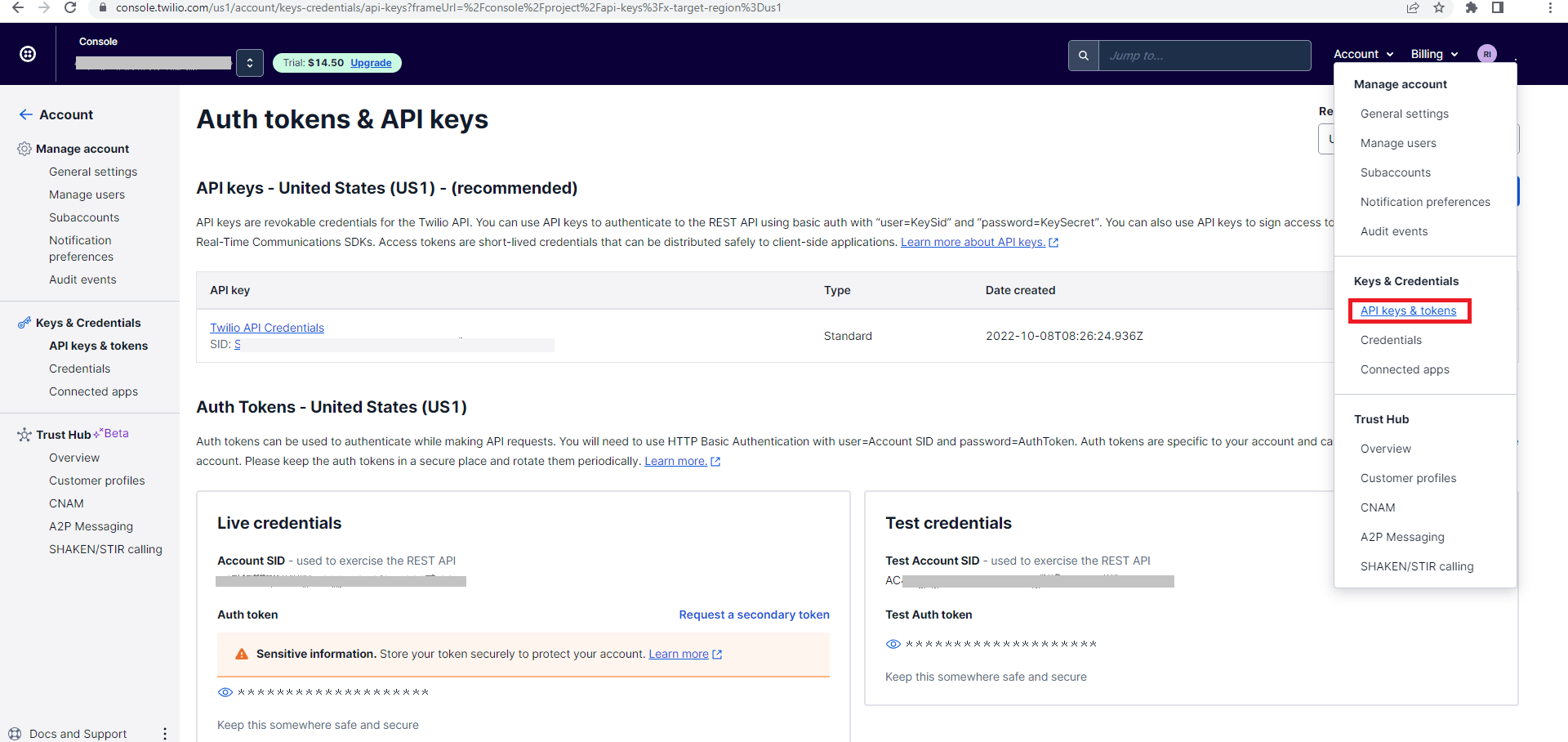Screen dimensions: 1568x742
Task: Select Audit events in Account dropdown menu
Action: click(x=1394, y=231)
